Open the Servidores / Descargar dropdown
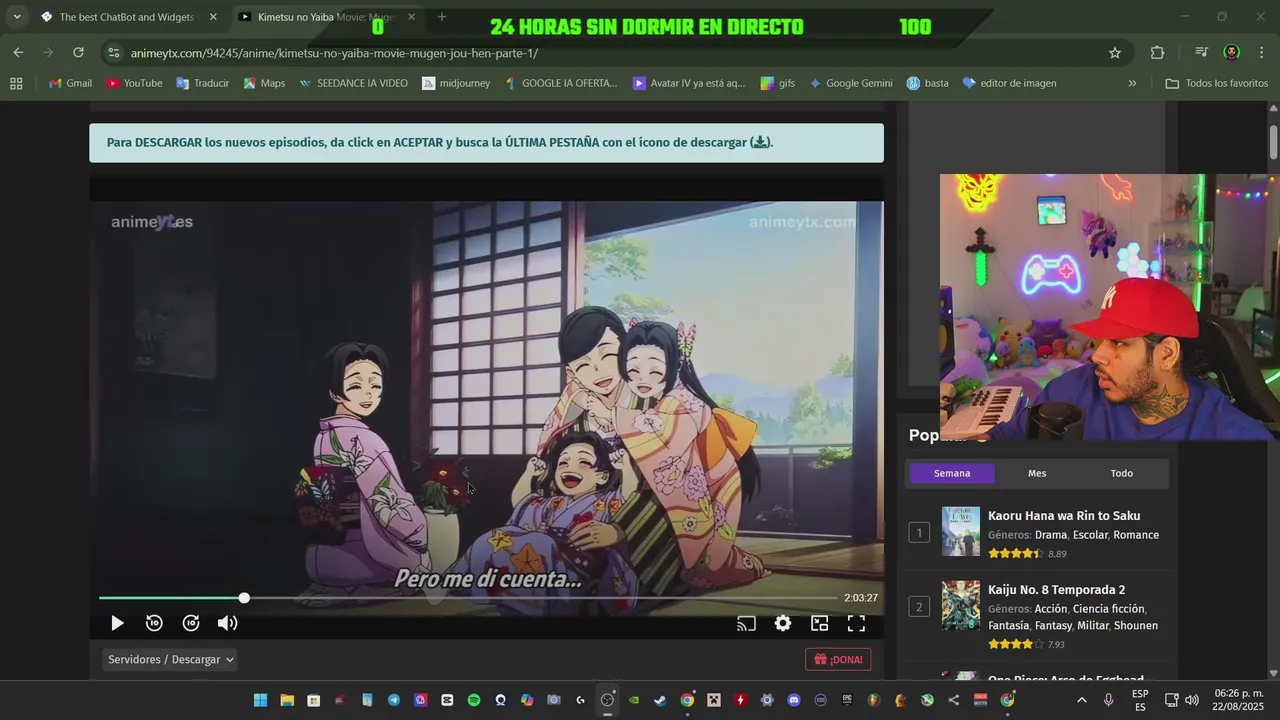Screen dimensions: 1280x720 point(171,659)
